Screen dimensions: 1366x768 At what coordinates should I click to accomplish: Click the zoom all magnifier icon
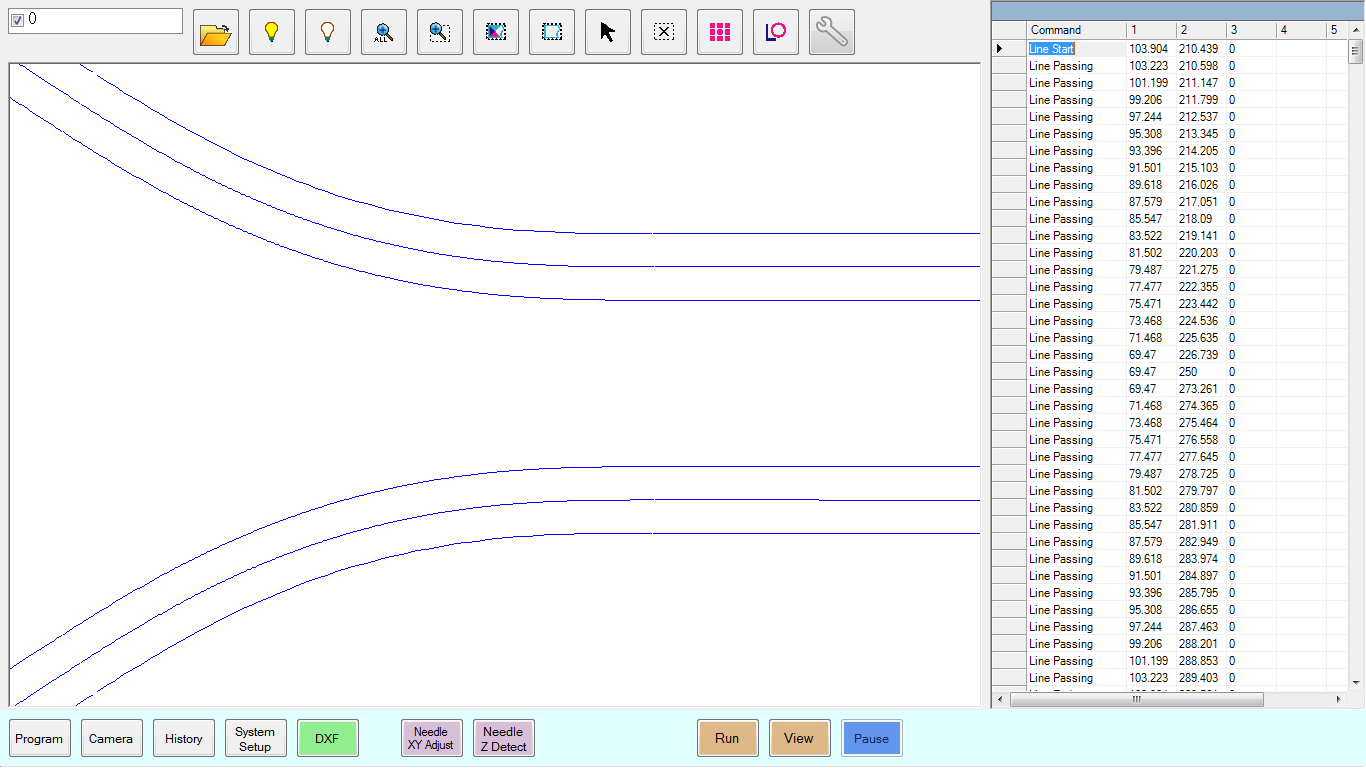(383, 32)
